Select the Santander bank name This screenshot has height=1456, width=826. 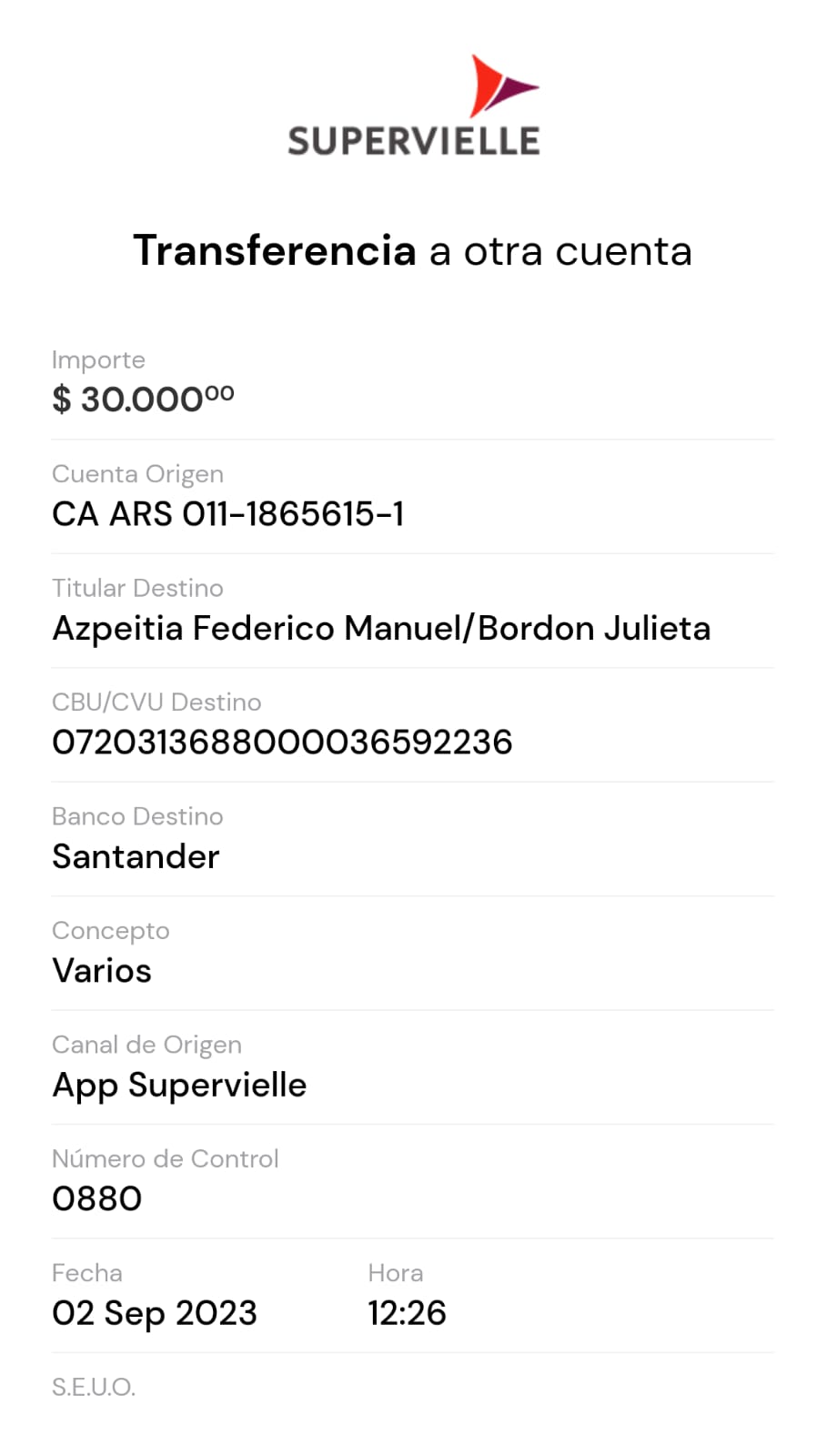click(x=136, y=856)
